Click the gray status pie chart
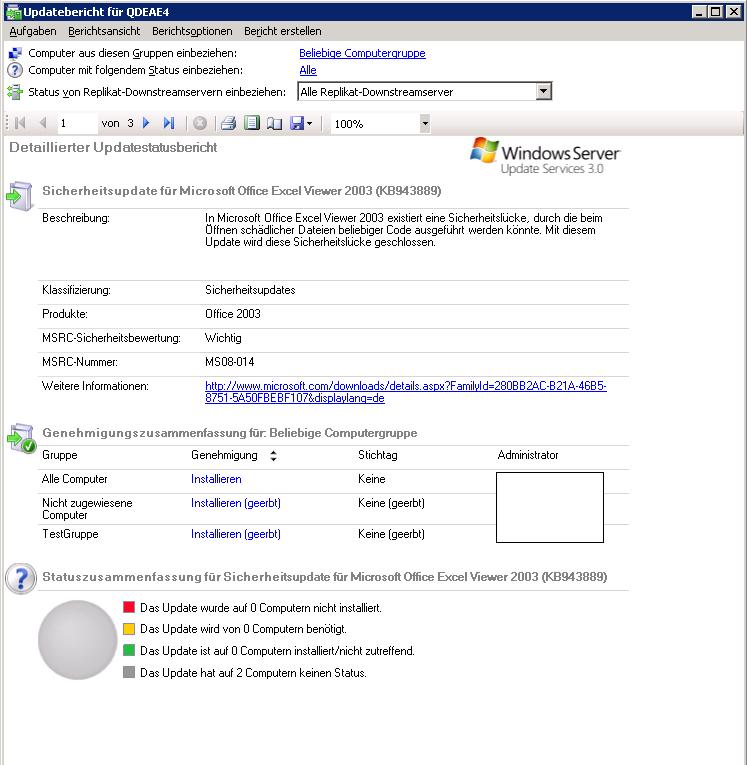The width and height of the screenshot is (747, 765). point(78,640)
